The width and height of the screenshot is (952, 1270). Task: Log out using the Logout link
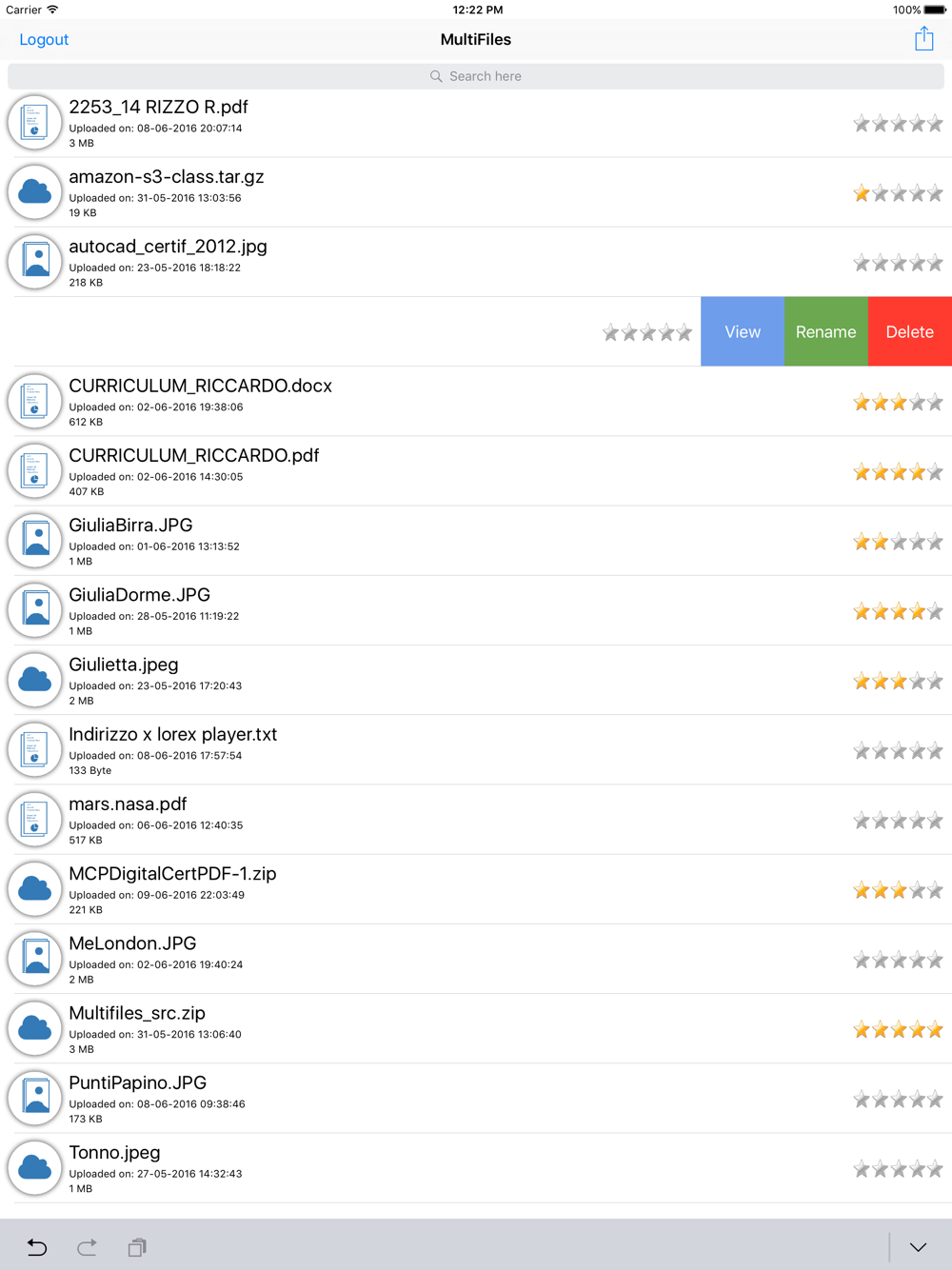[44, 39]
